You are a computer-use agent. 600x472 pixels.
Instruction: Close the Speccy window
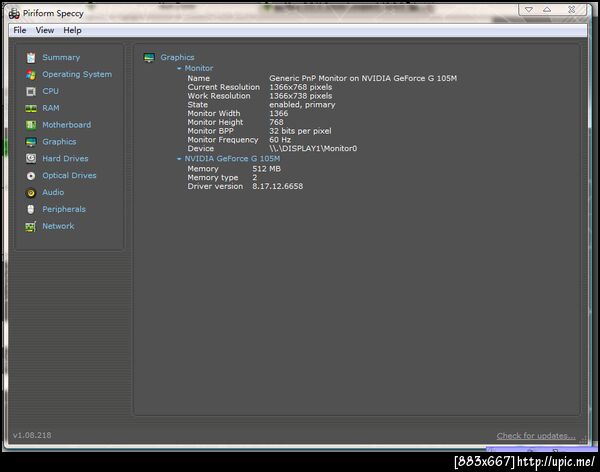(x=572, y=10)
